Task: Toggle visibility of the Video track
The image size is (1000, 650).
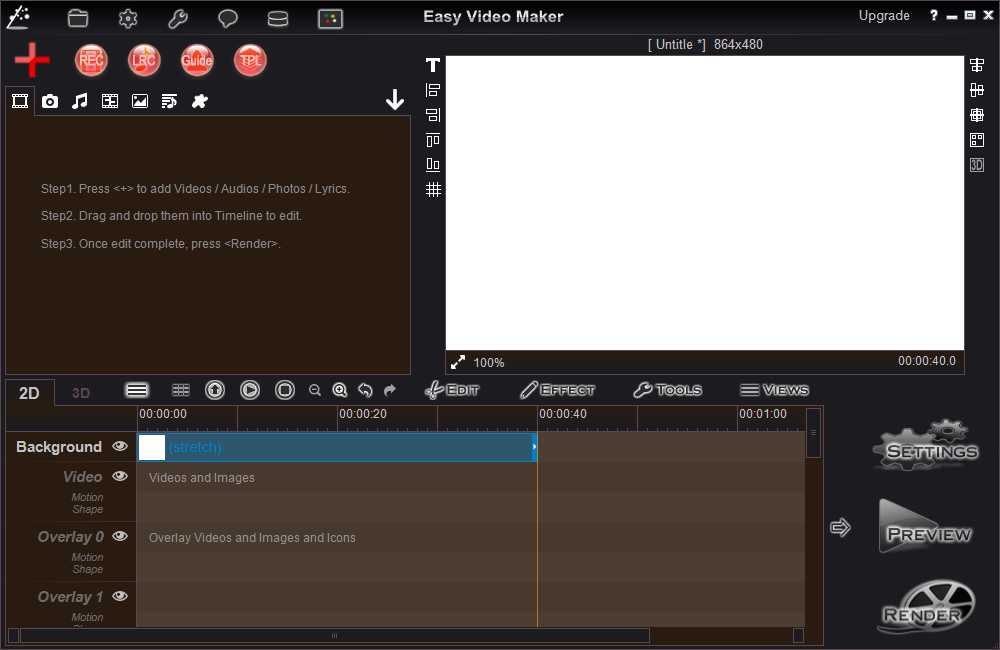Action: (120, 476)
